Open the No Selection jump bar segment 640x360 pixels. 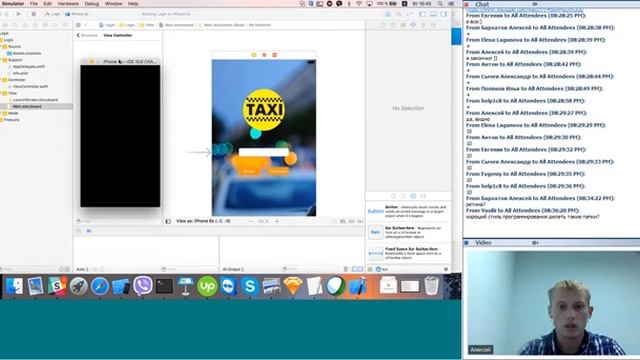(260, 25)
